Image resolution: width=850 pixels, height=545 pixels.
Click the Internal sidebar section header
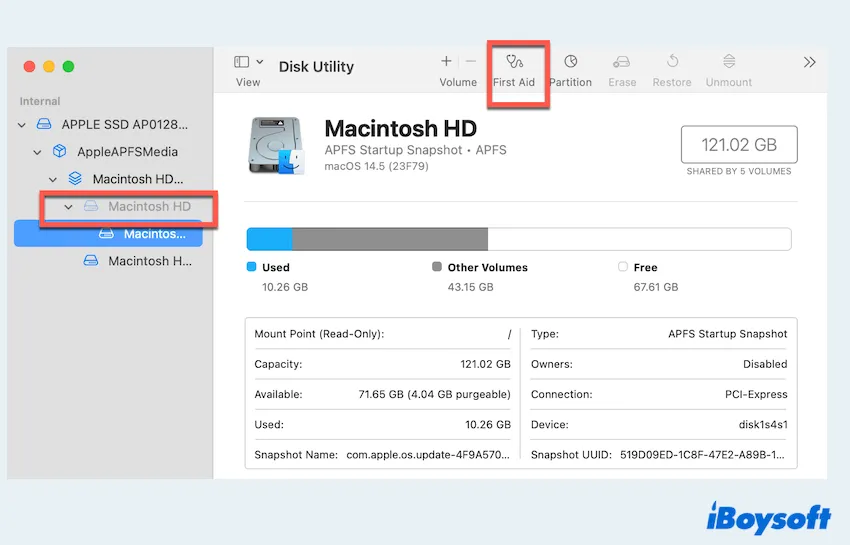pyautogui.click(x=40, y=101)
